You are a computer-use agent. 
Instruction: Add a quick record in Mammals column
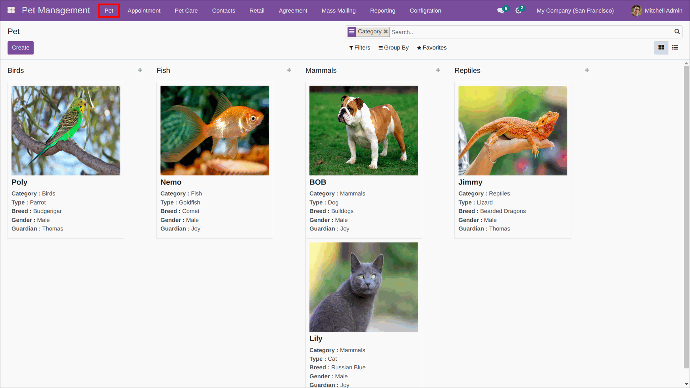click(438, 70)
